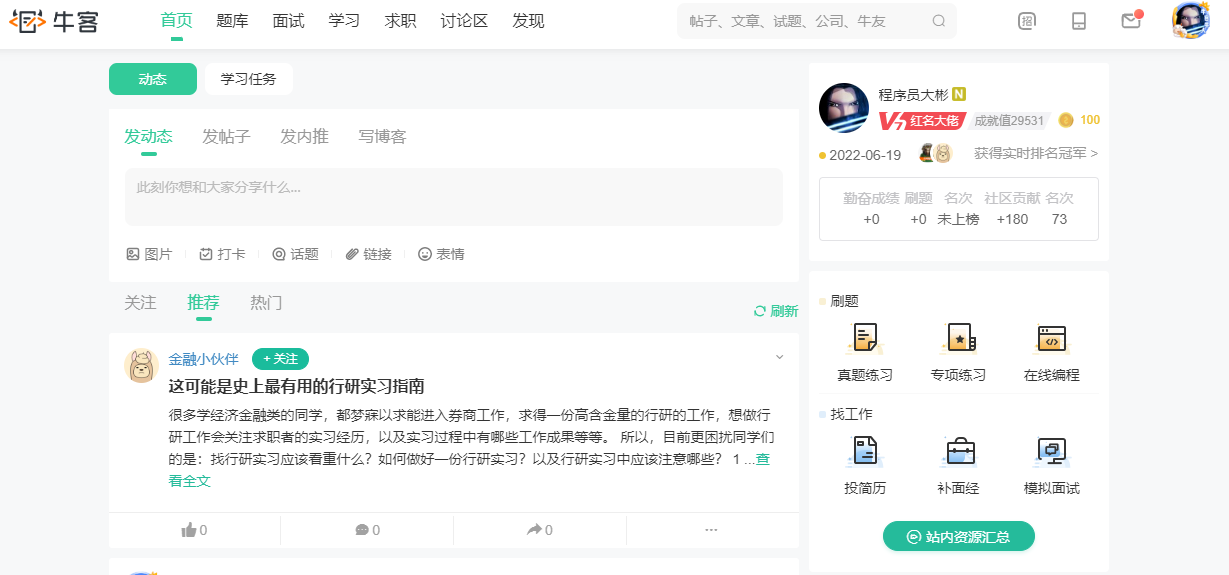The image size is (1229, 575).
Task: Click the gold coin icon
Action: pos(1066,120)
